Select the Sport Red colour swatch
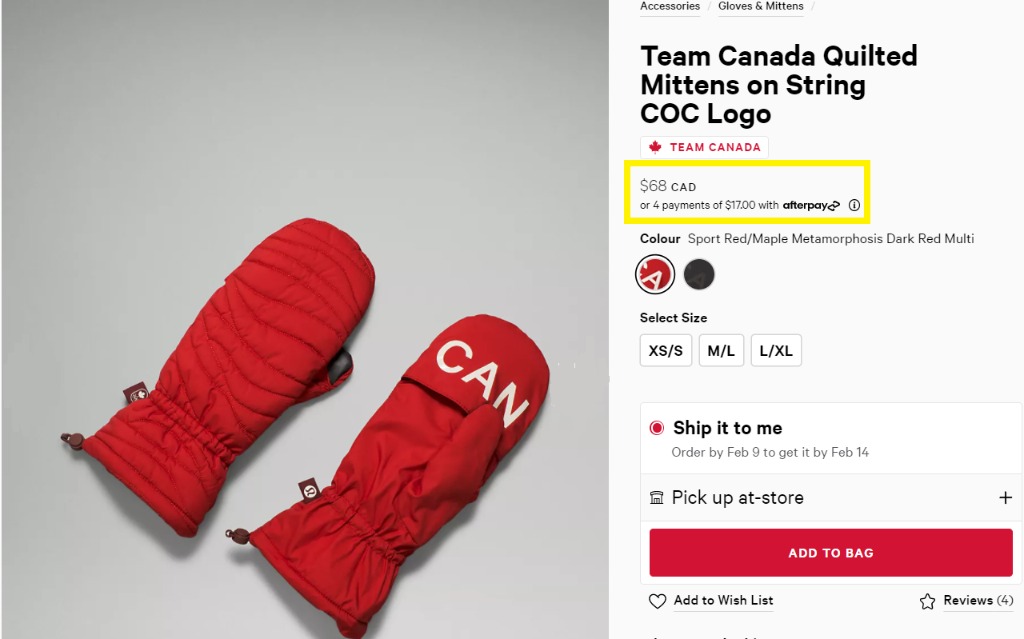Image resolution: width=1024 pixels, height=639 pixels. click(x=656, y=274)
